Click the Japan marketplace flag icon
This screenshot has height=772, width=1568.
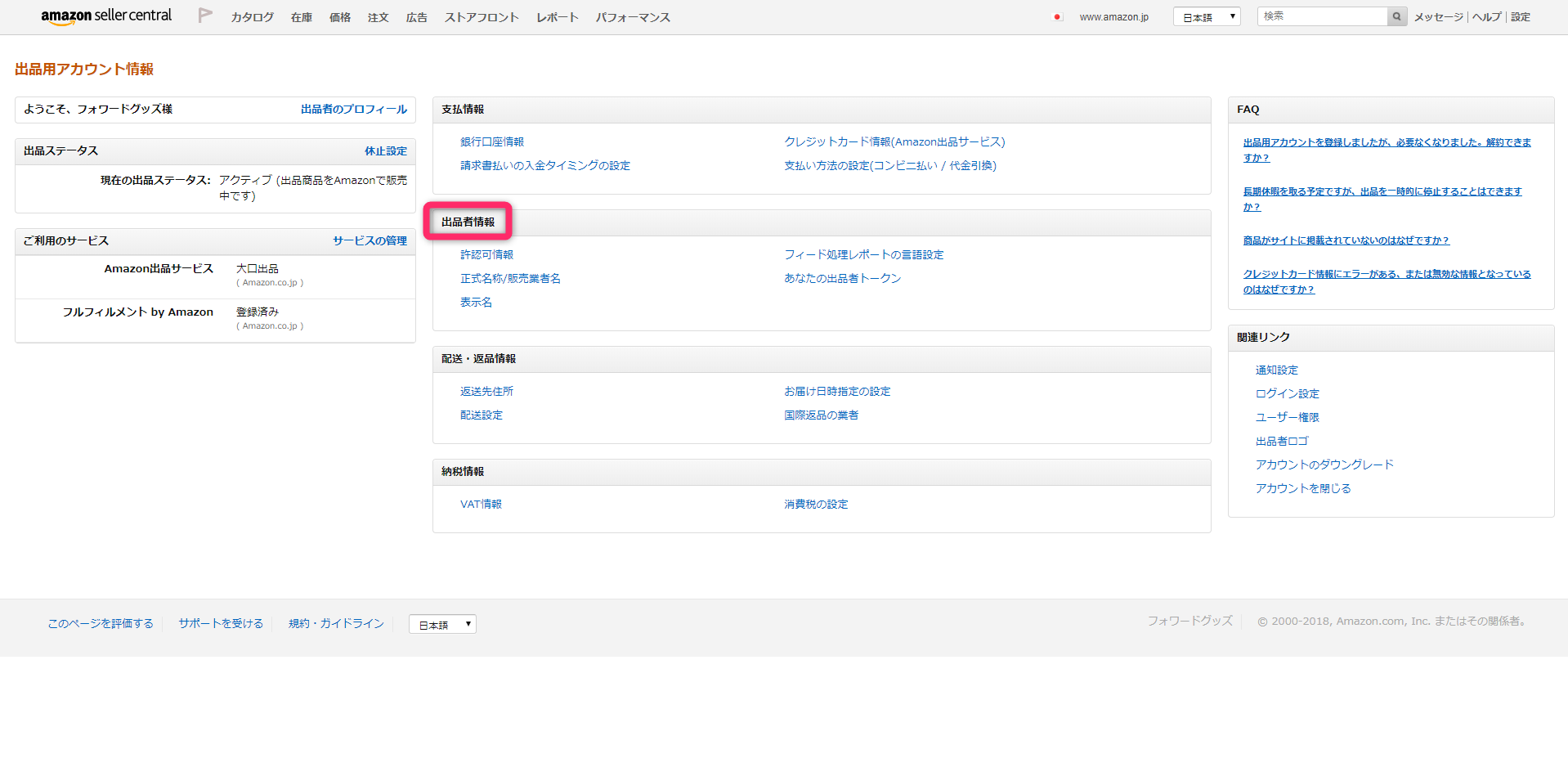1057,15
